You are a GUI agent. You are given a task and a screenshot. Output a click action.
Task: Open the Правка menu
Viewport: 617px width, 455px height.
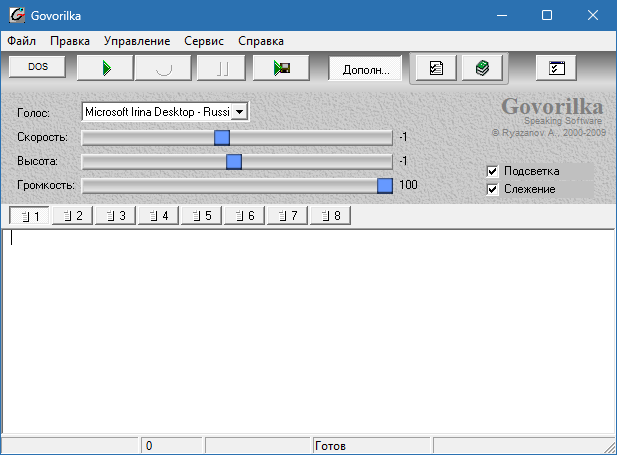[70, 41]
